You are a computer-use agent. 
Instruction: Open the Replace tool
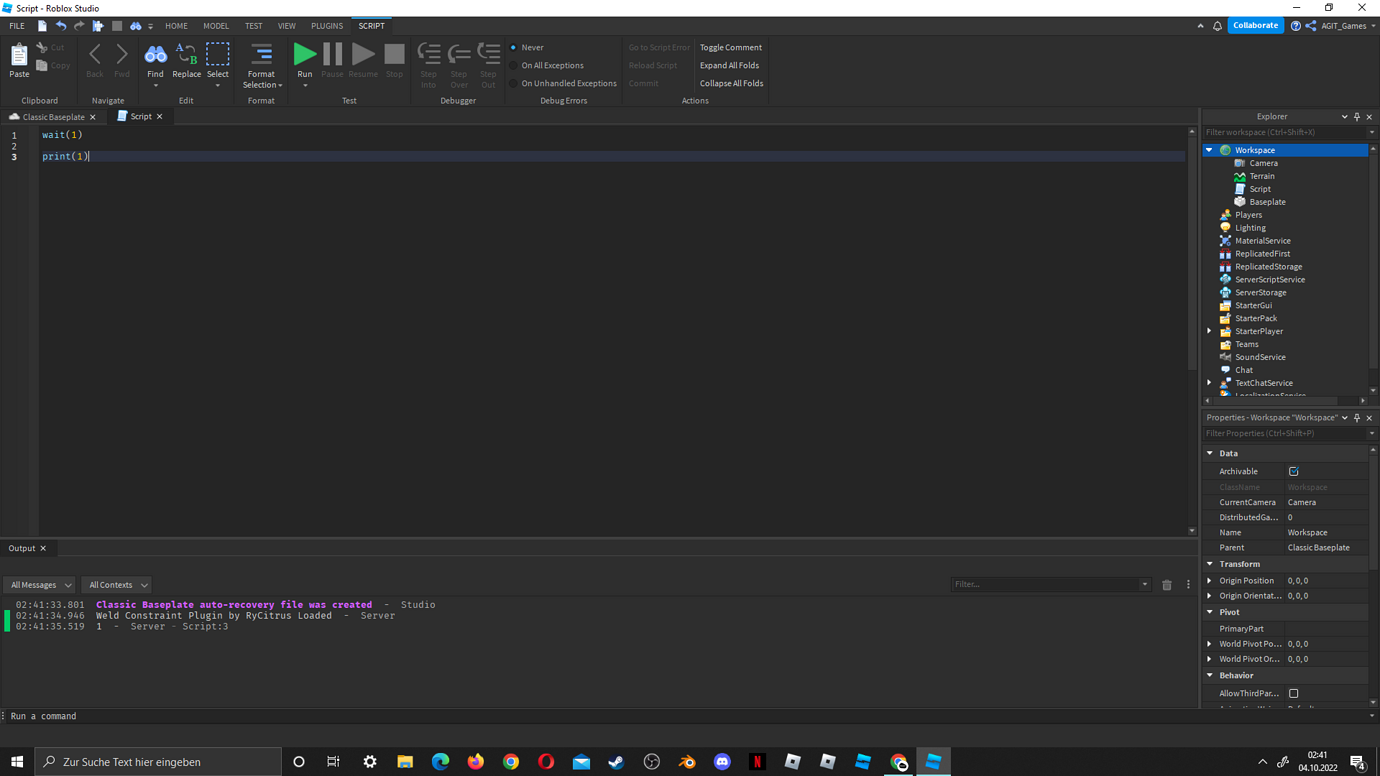[186, 61]
